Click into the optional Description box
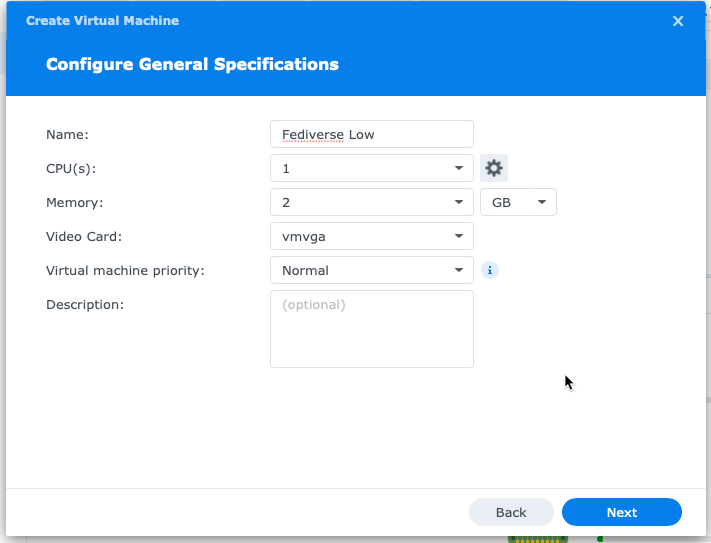This screenshot has height=543, width=711. 371,329
